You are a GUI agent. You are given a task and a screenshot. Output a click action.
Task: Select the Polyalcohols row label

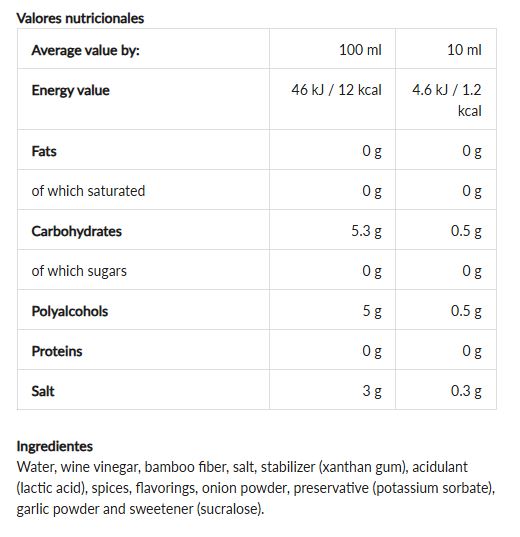point(70,312)
